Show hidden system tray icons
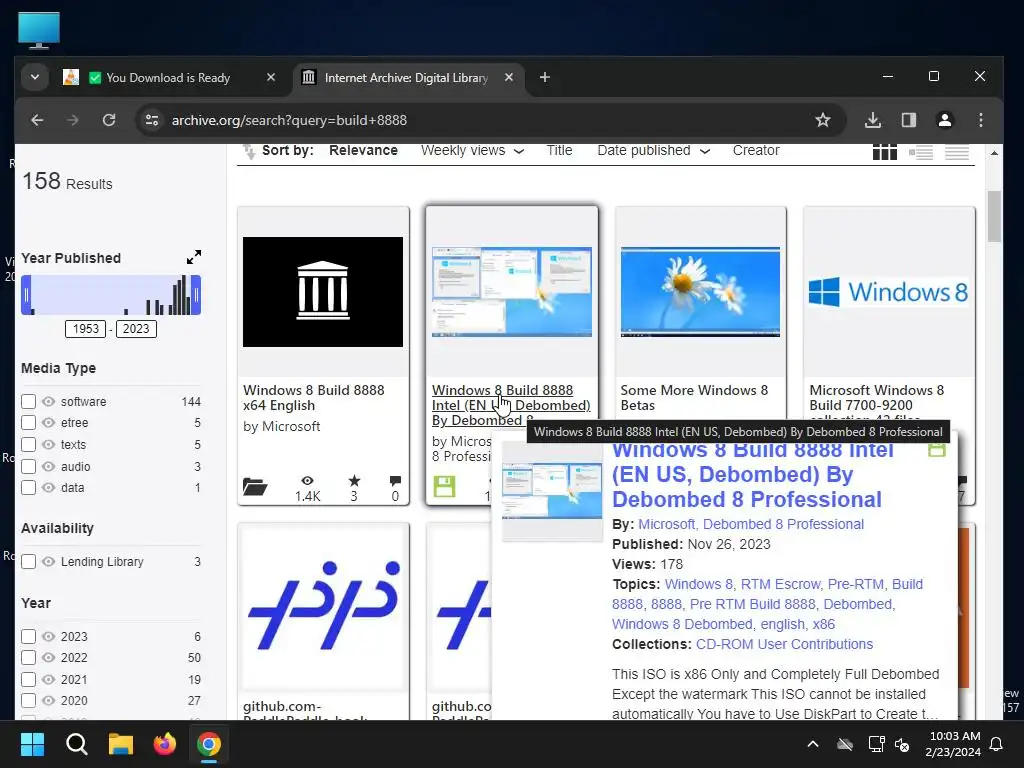Image resolution: width=1024 pixels, height=768 pixels. (x=813, y=744)
